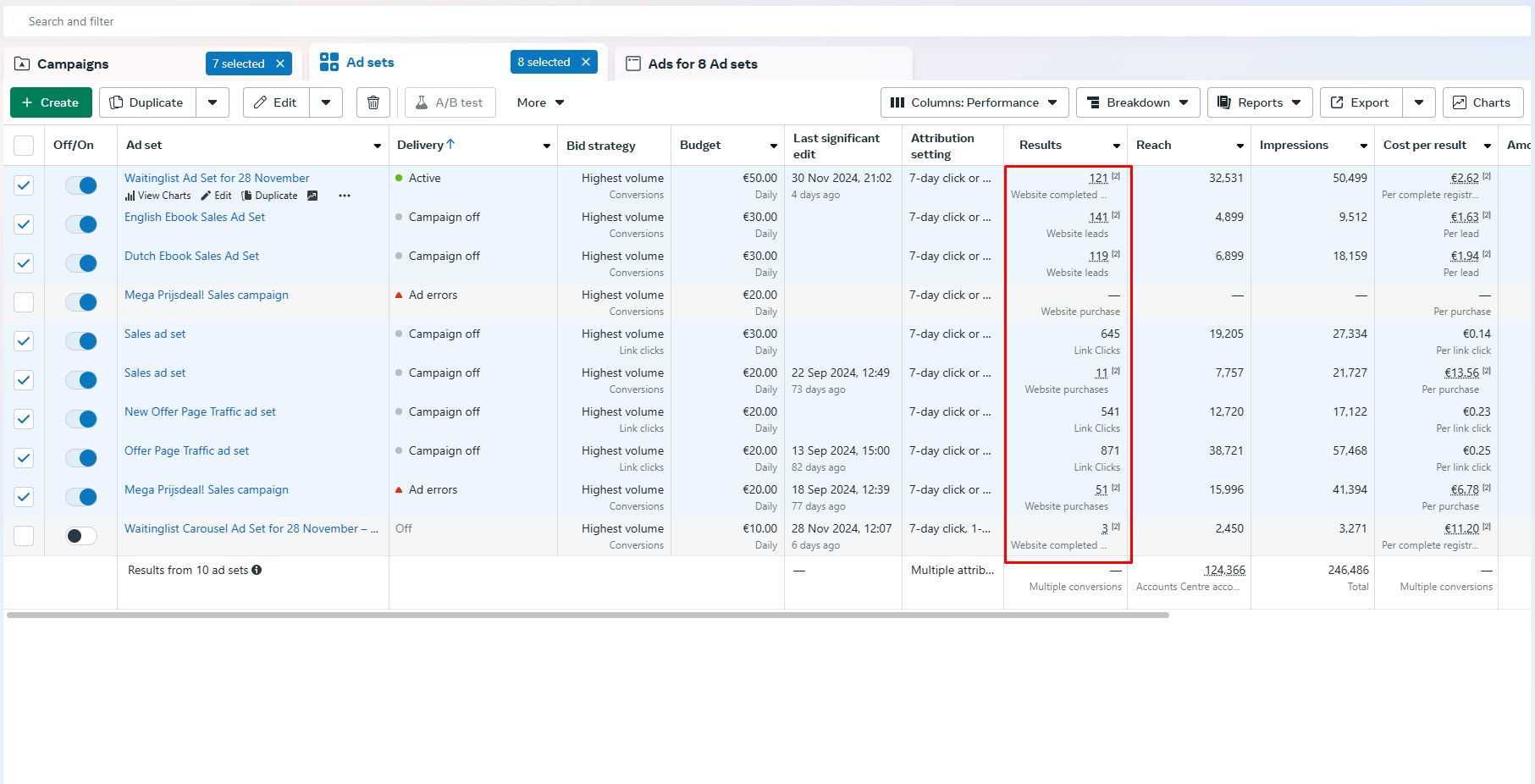Viewport: 1535px width, 784px height.
Task: Click the Export button
Action: [1360, 102]
